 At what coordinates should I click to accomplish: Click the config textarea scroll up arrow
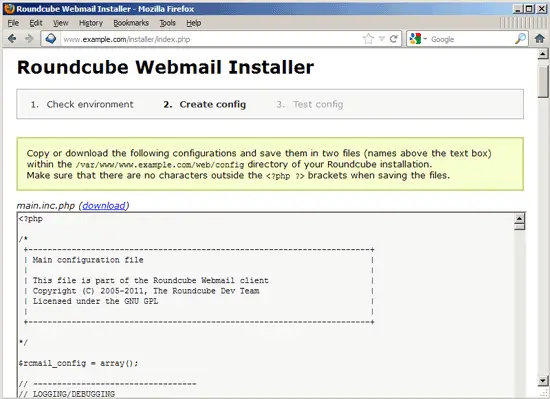(519, 218)
